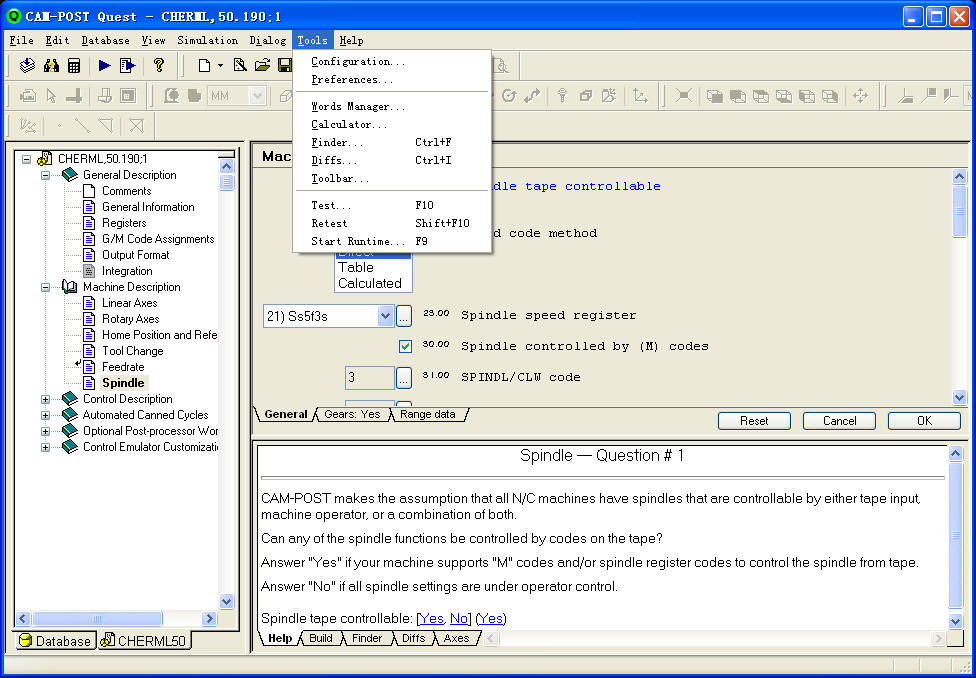Image resolution: width=976 pixels, height=678 pixels.
Task: Choose Configuration... from the Tools menu
Action: pyautogui.click(x=392, y=62)
